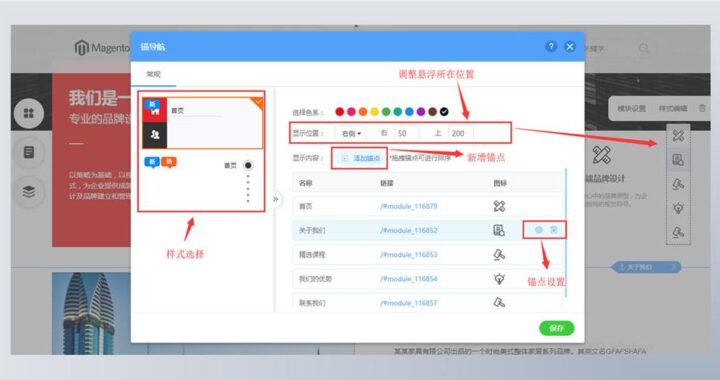Open the layers stack icon in left sidebar
This screenshot has width=720, height=380.
(x=29, y=191)
